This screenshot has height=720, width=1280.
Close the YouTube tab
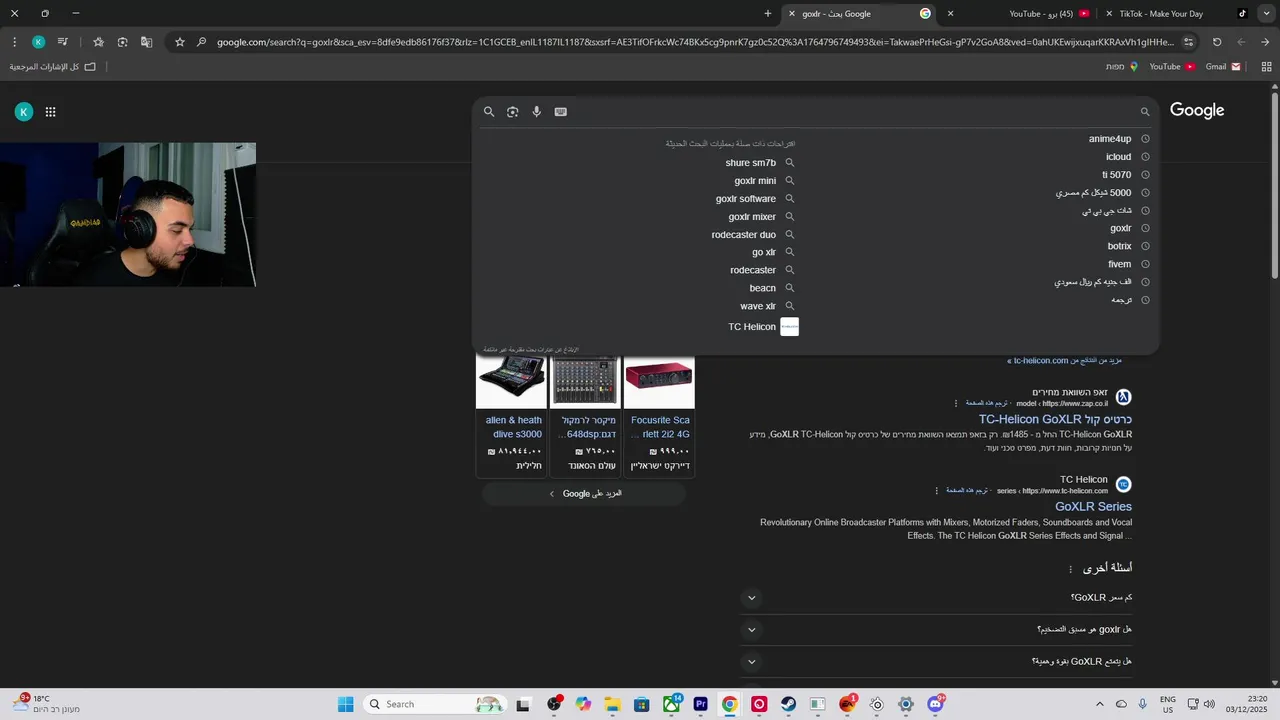[950, 13]
